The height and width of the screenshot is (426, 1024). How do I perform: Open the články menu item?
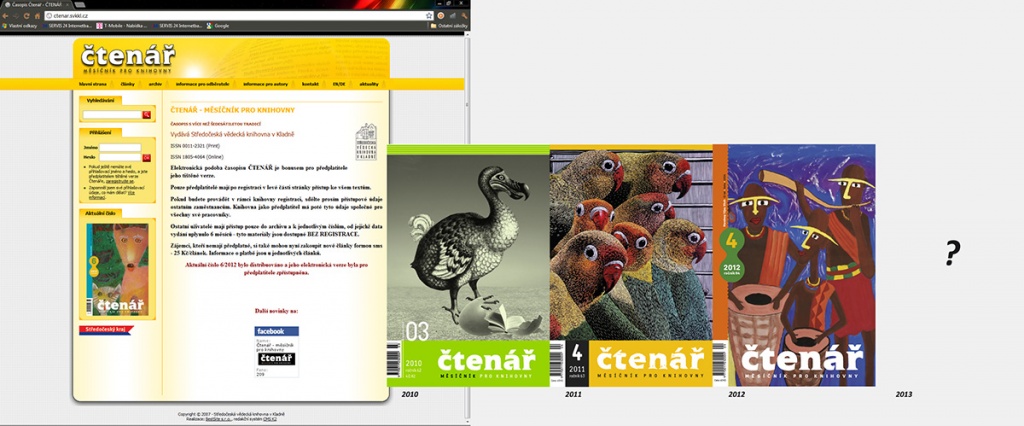coord(127,84)
